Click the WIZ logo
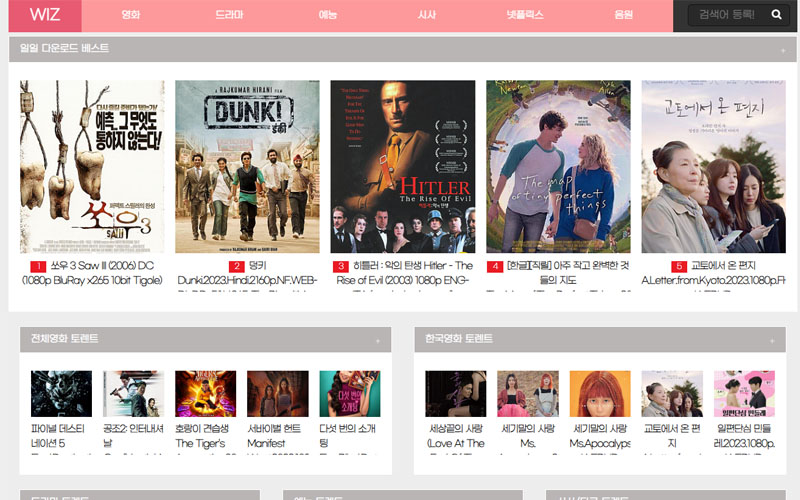The width and height of the screenshot is (800, 500). (x=45, y=15)
